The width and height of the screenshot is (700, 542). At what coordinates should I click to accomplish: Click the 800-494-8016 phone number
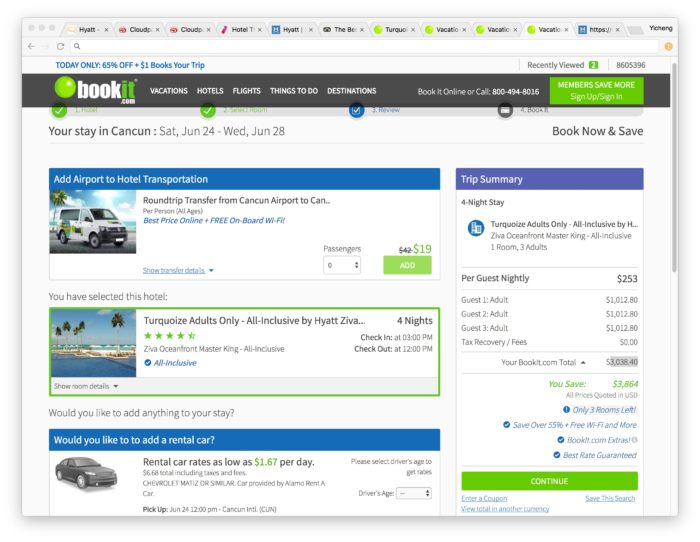[x=515, y=92]
